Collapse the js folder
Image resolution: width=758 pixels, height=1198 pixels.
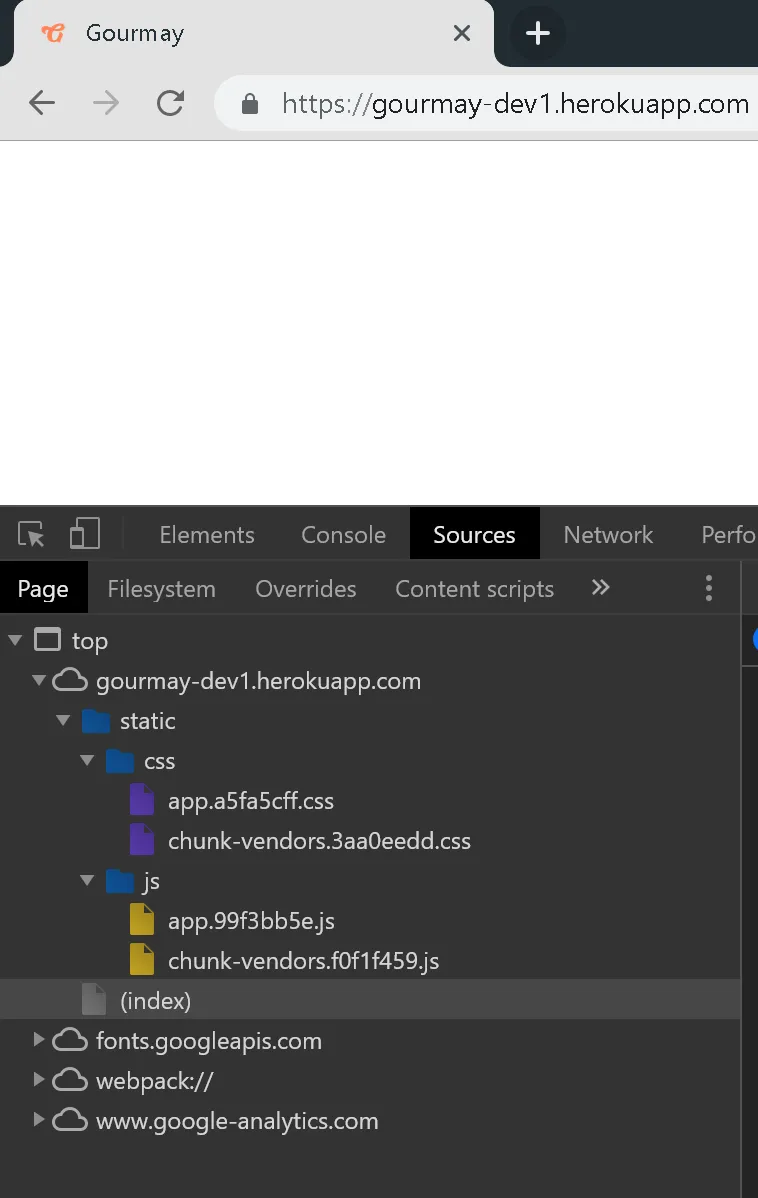(87, 880)
